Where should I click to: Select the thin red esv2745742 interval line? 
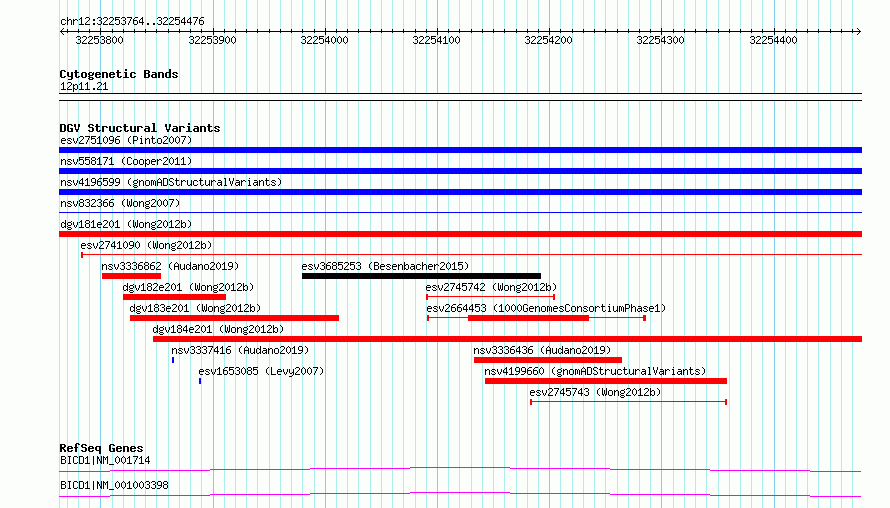[x=490, y=297]
